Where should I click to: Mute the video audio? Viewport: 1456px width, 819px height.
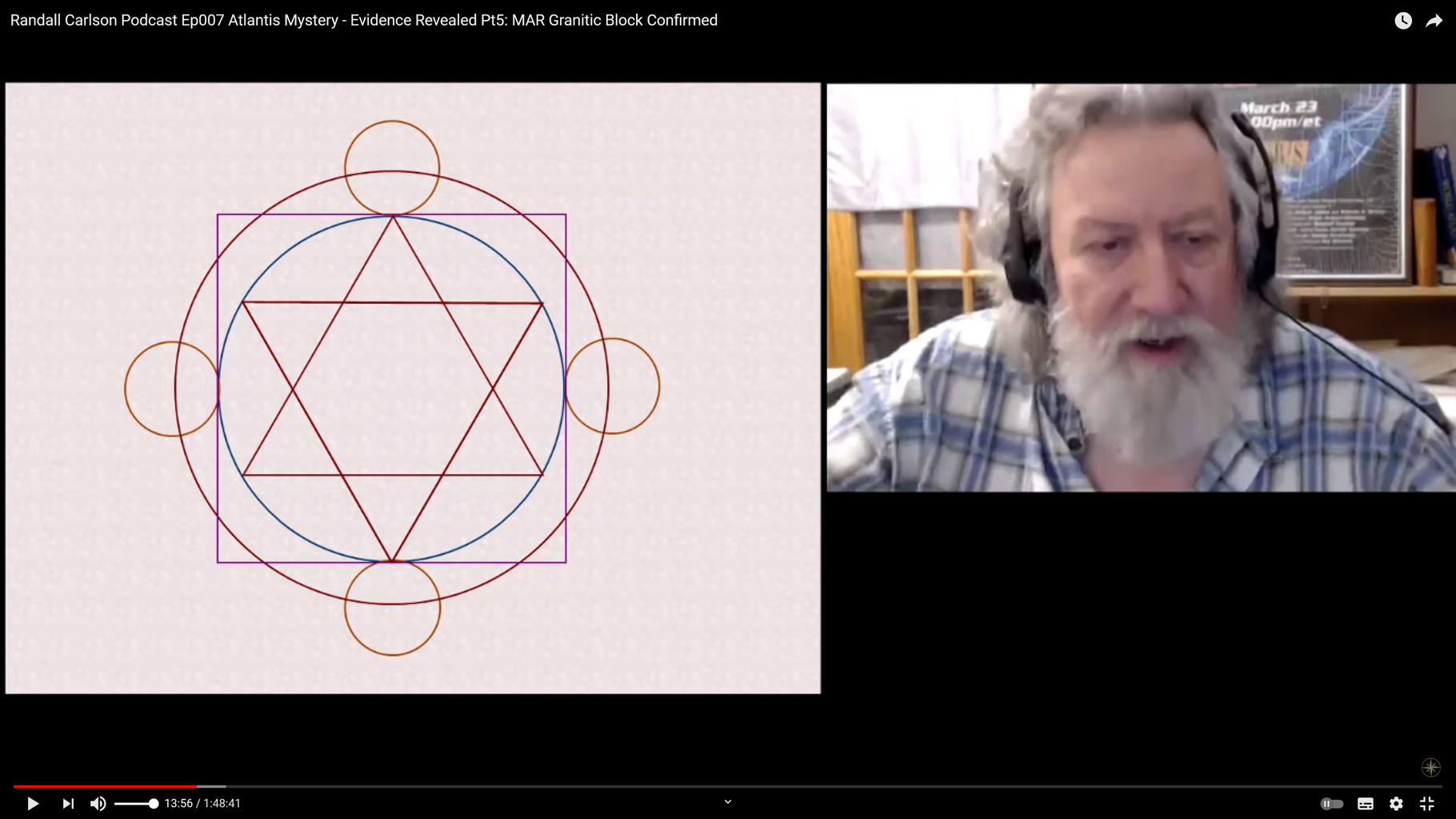pos(98,803)
